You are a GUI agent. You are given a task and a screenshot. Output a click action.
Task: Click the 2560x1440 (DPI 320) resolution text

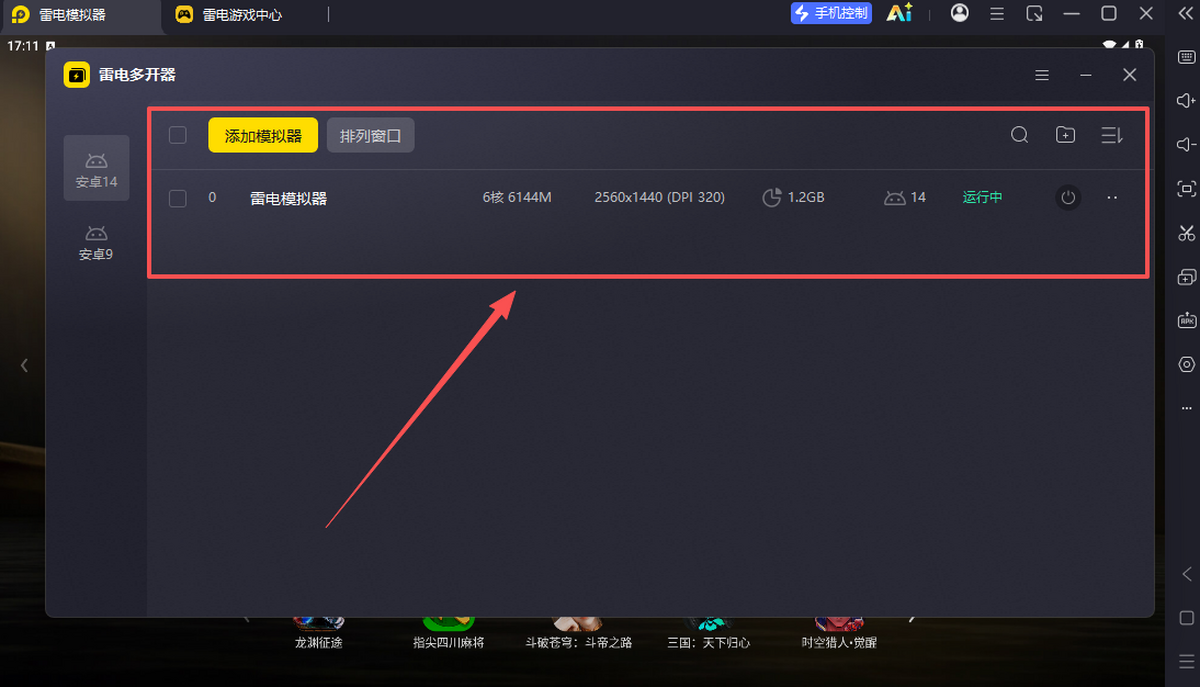[660, 198]
